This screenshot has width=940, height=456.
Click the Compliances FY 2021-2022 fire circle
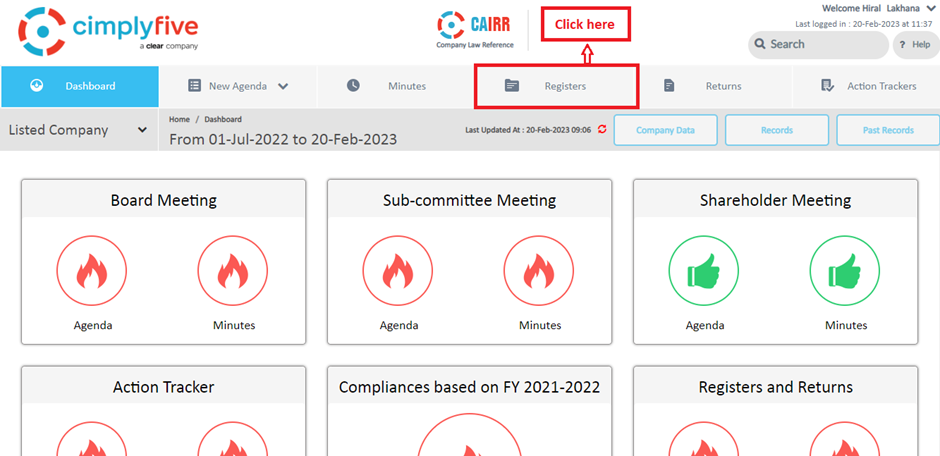point(469,434)
